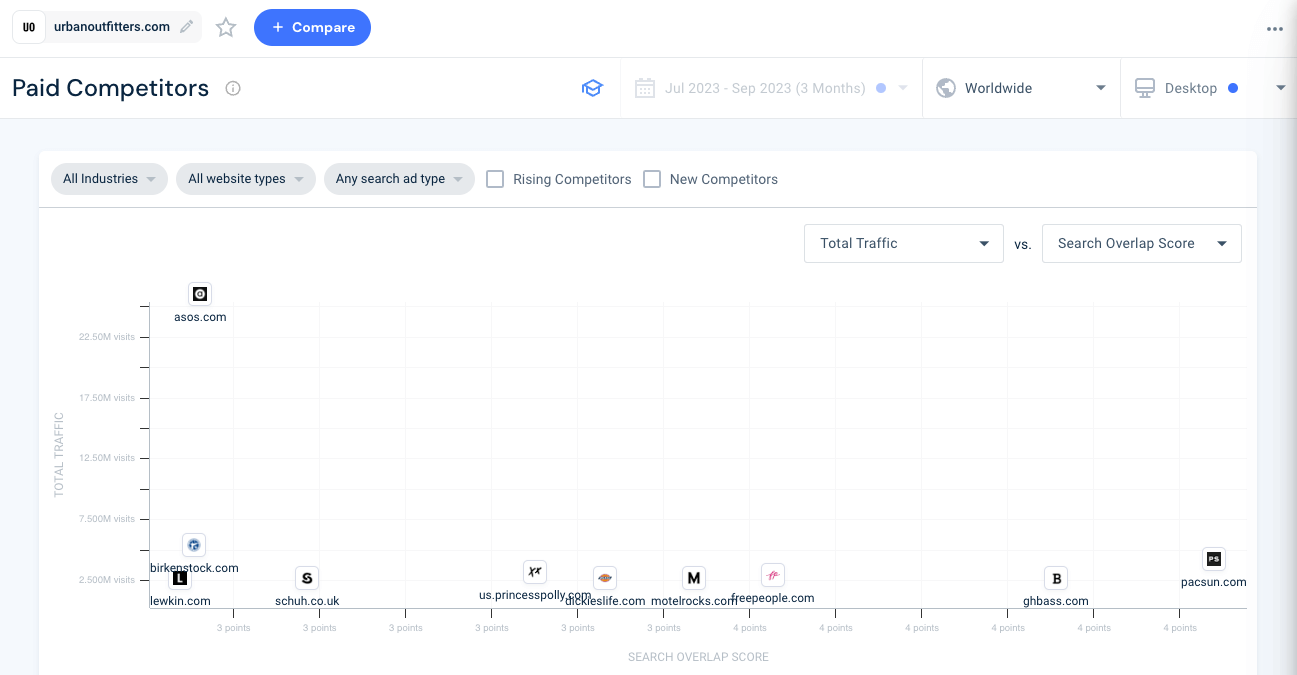This screenshot has height=675, width=1297.
Task: Click the info icon next to Paid Competitors
Action: coord(233,88)
